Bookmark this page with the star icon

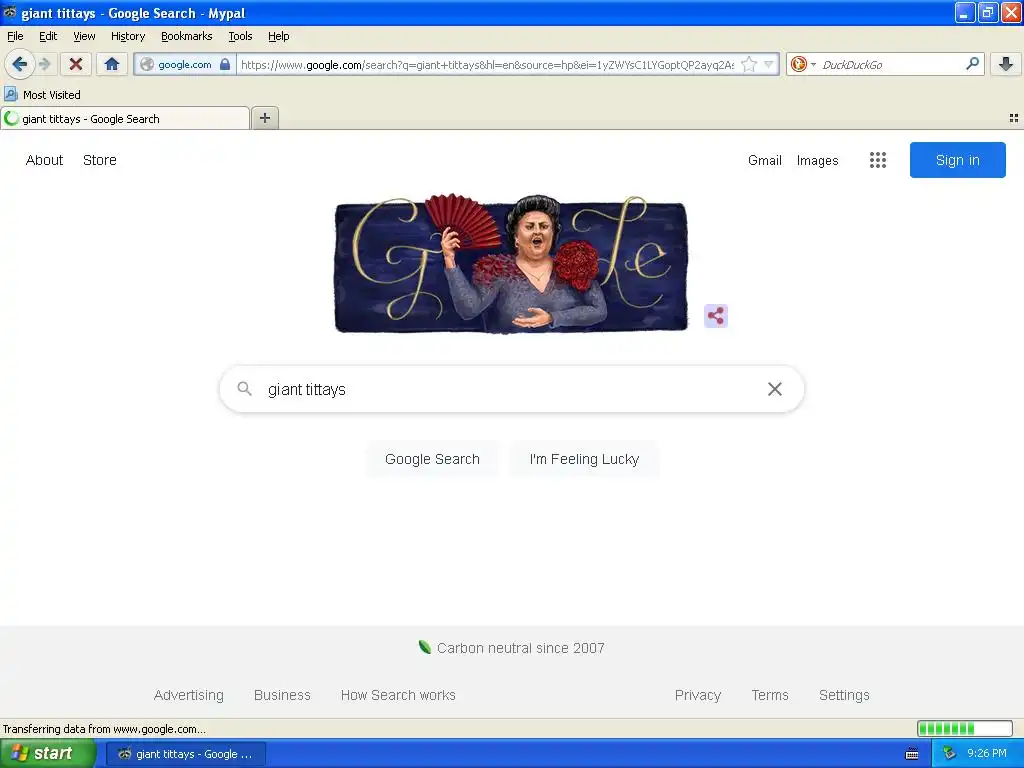point(749,64)
